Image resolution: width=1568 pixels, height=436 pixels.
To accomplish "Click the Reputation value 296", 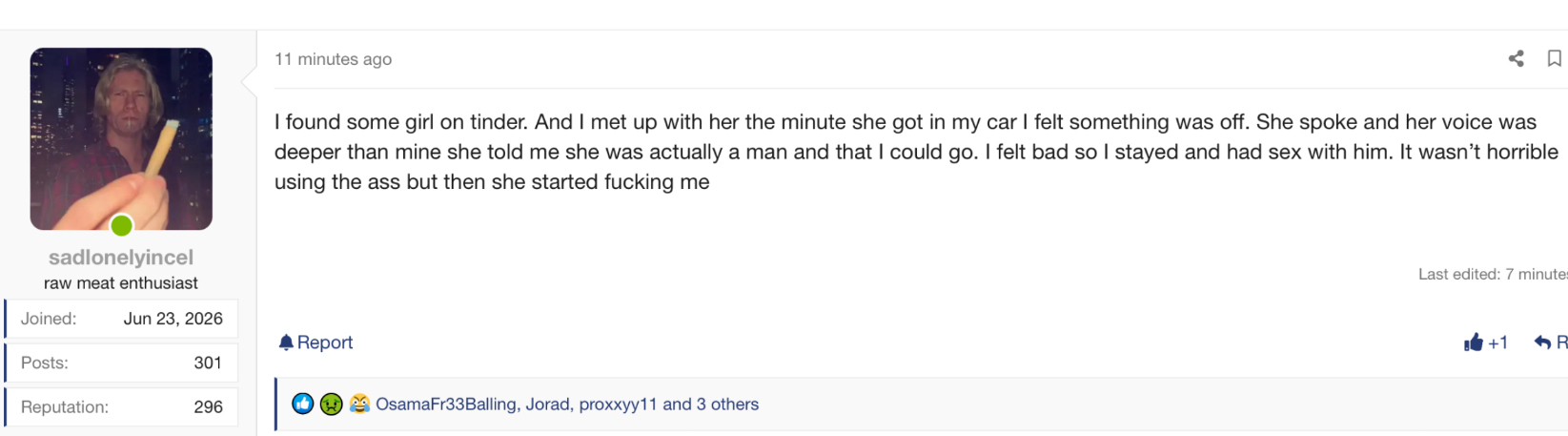I will [x=208, y=406].
